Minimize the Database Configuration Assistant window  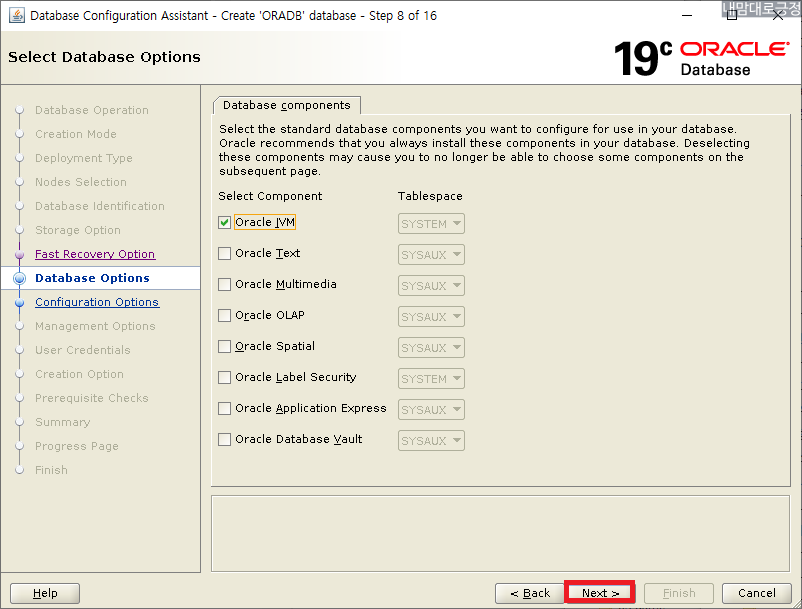[x=687, y=15]
